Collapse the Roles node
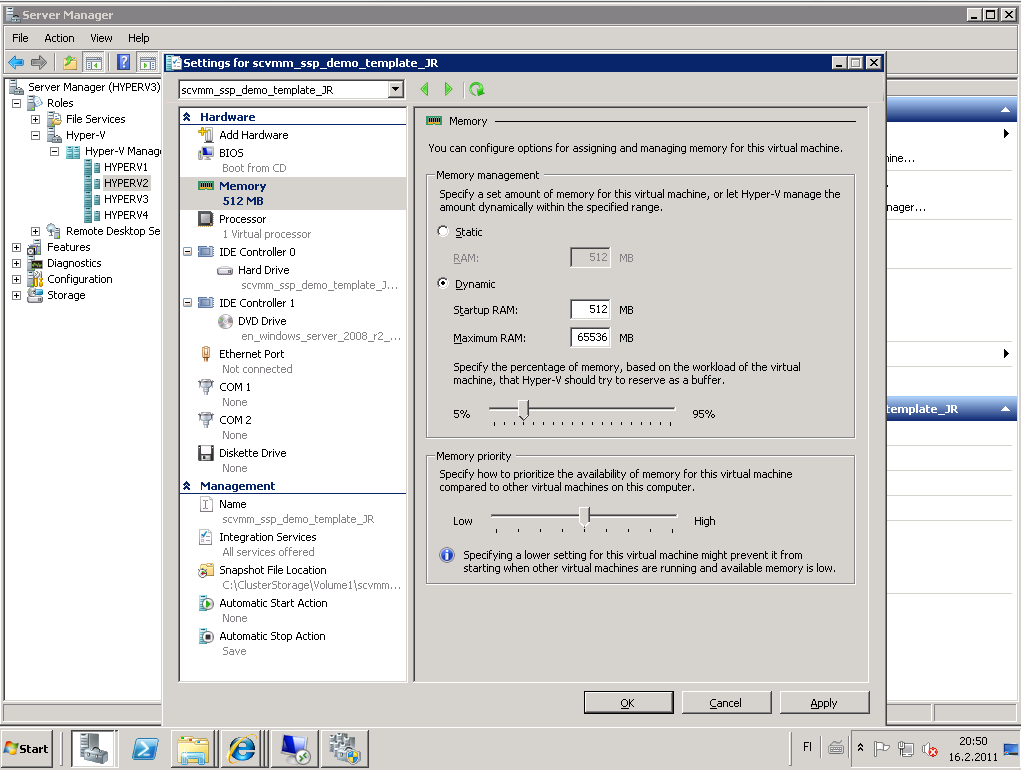Screen dimensions: 1021x770 [x=17, y=103]
